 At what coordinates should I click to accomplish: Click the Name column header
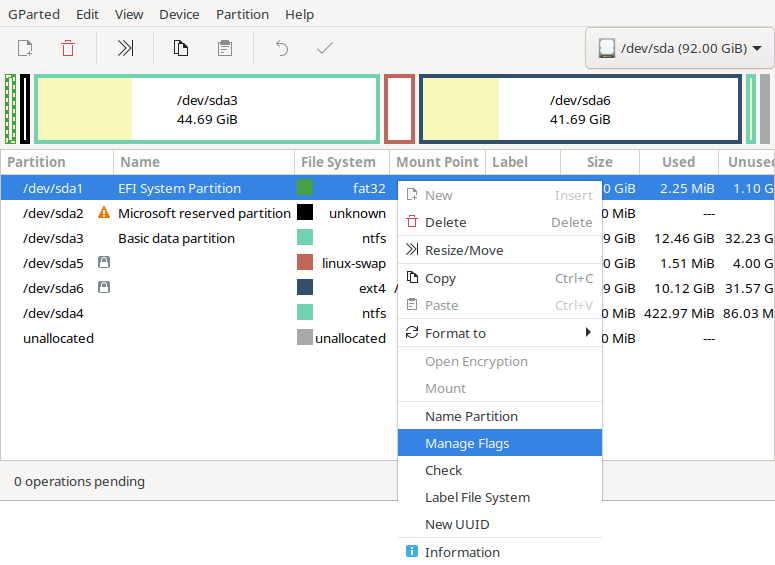pyautogui.click(x=141, y=162)
